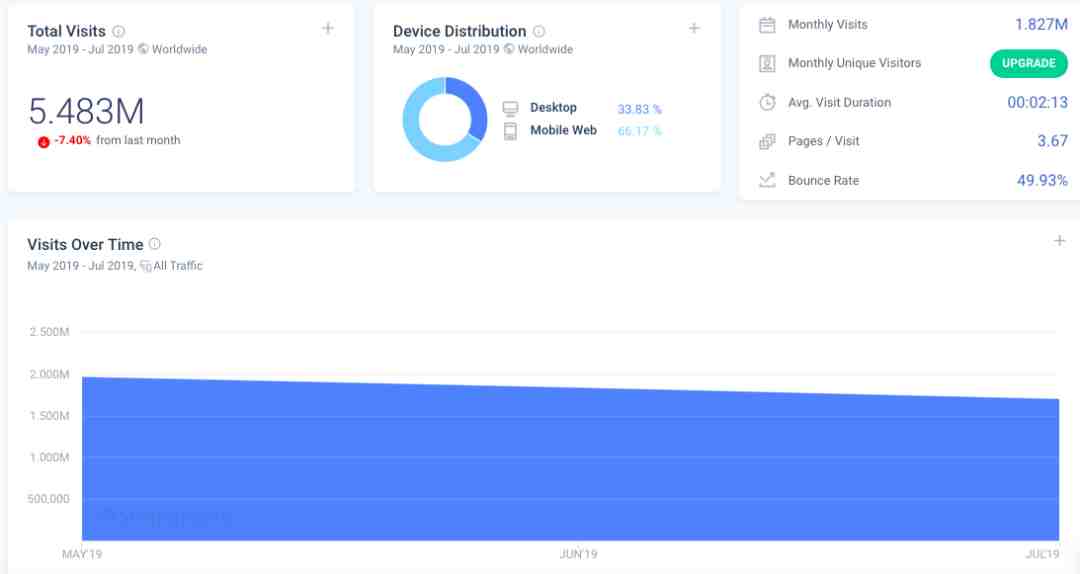The height and width of the screenshot is (574, 1080).
Task: Click the Bounce Rate label
Action: (x=823, y=181)
